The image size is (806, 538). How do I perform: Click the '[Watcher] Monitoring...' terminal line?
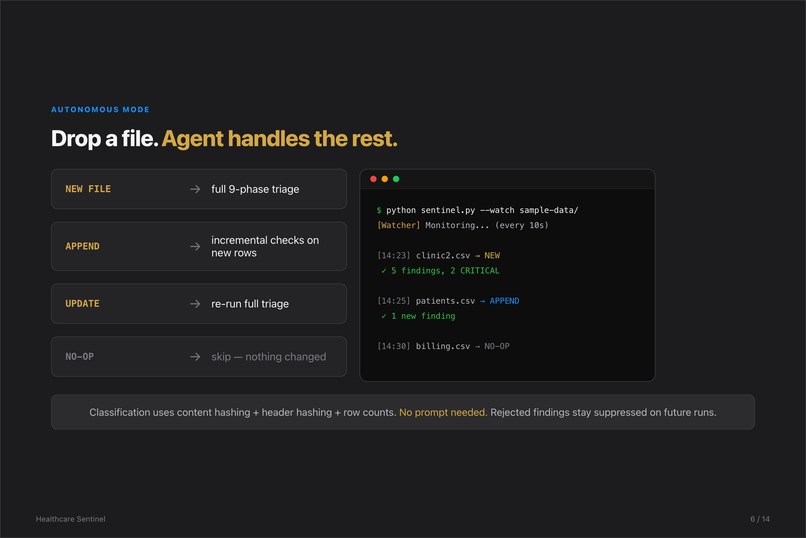click(463, 225)
